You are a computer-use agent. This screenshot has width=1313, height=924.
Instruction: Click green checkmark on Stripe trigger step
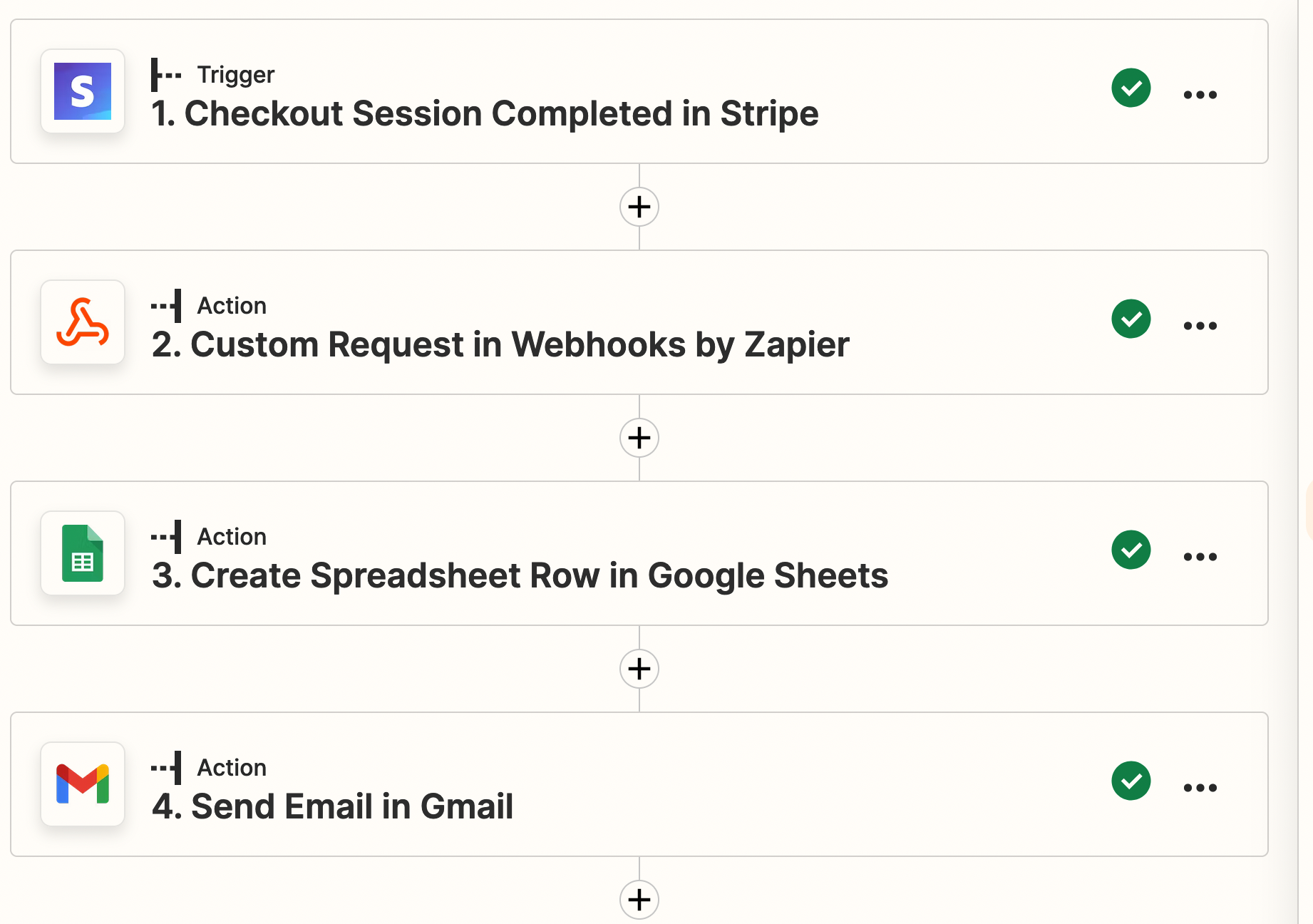[1131, 88]
